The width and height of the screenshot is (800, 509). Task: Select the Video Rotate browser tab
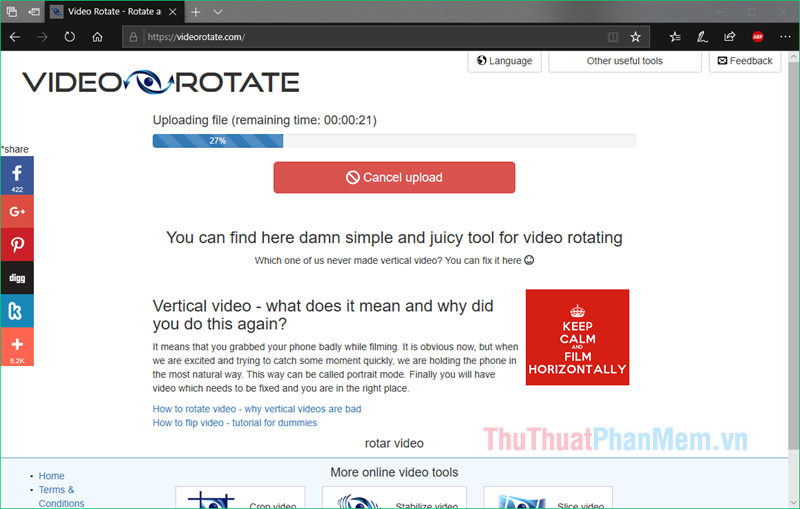tap(114, 12)
